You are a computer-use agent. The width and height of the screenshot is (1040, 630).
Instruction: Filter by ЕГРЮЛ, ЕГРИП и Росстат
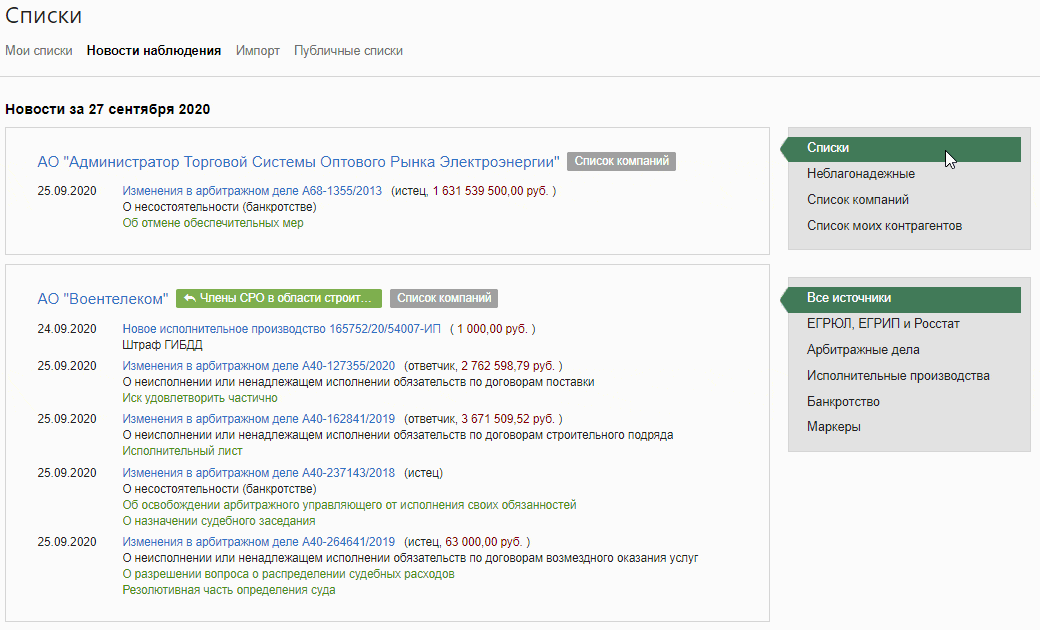883,324
